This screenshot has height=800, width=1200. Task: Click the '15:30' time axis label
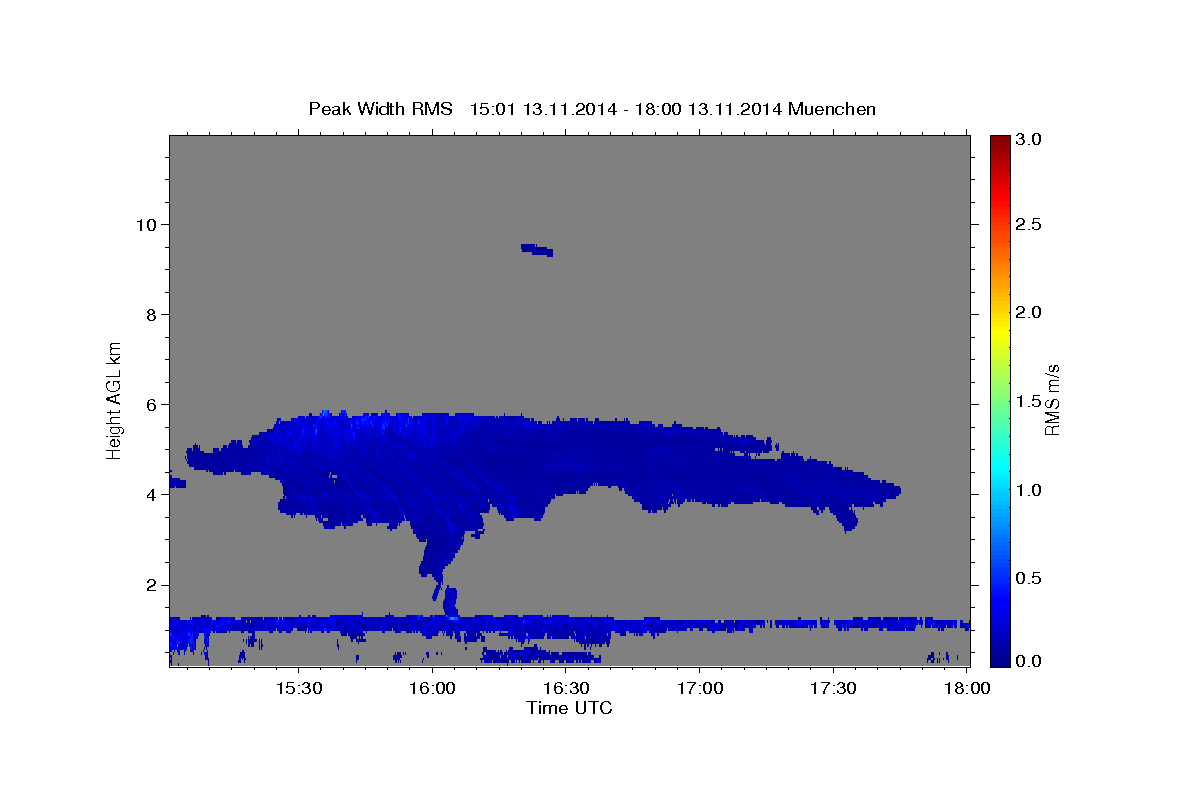point(297,688)
